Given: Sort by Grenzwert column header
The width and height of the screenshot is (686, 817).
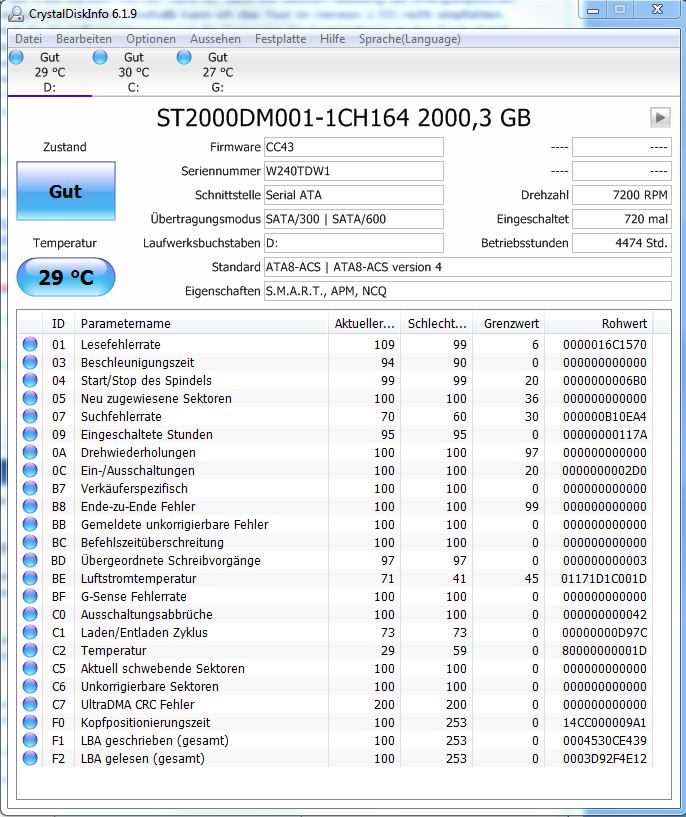Looking at the screenshot, I should [508, 323].
